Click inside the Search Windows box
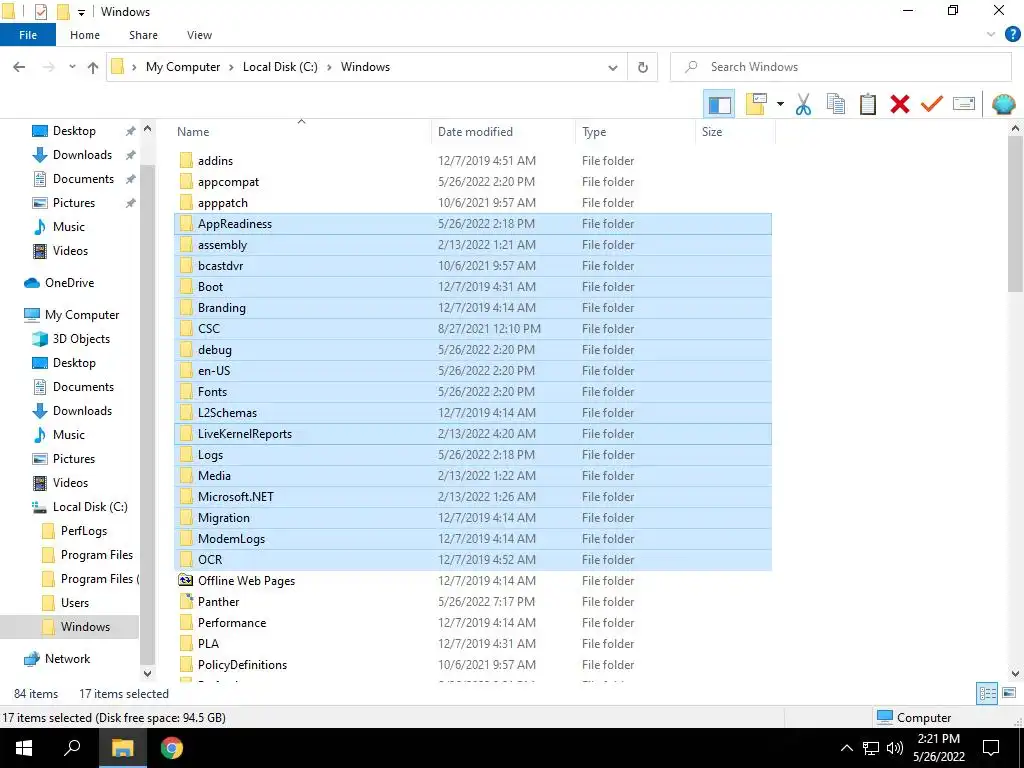The height and width of the screenshot is (768, 1024). click(x=840, y=67)
